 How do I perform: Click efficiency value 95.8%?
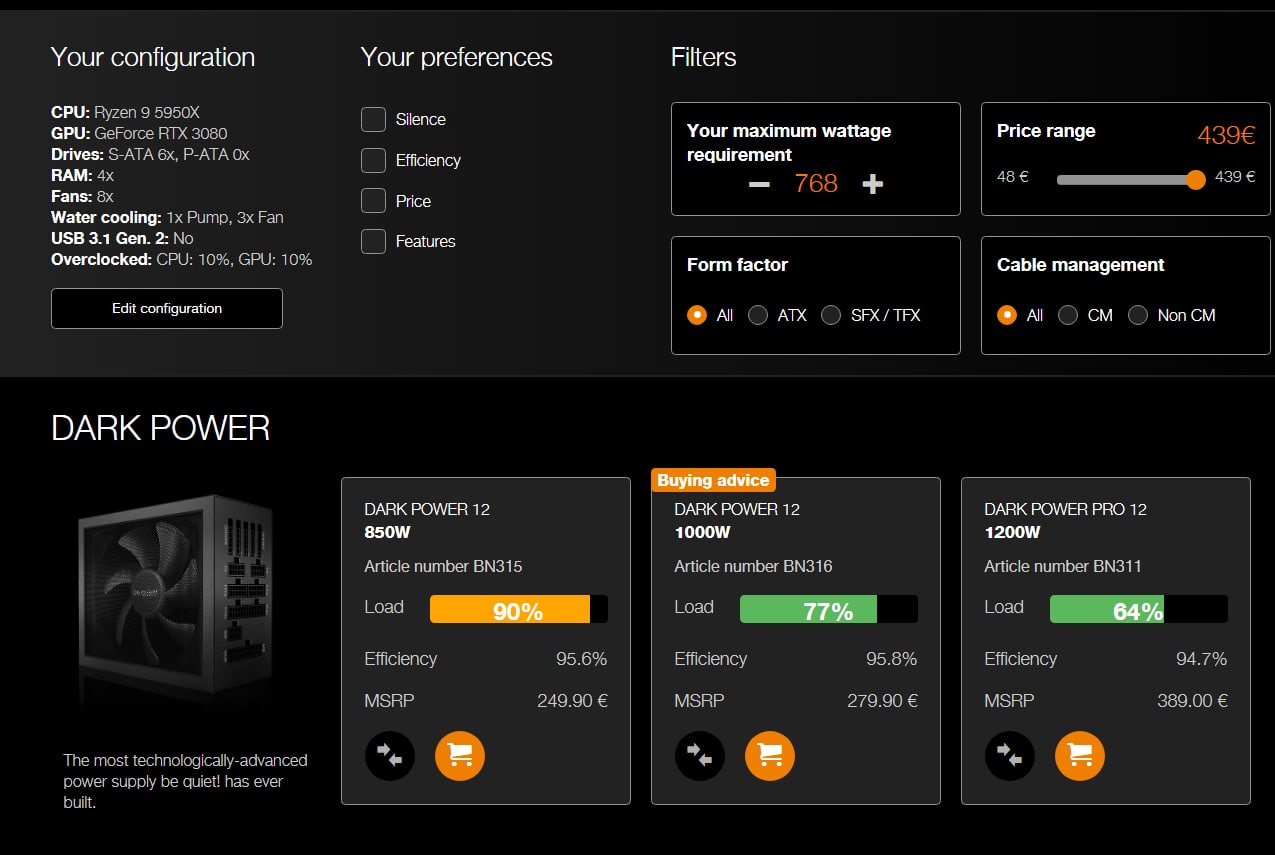(x=891, y=659)
